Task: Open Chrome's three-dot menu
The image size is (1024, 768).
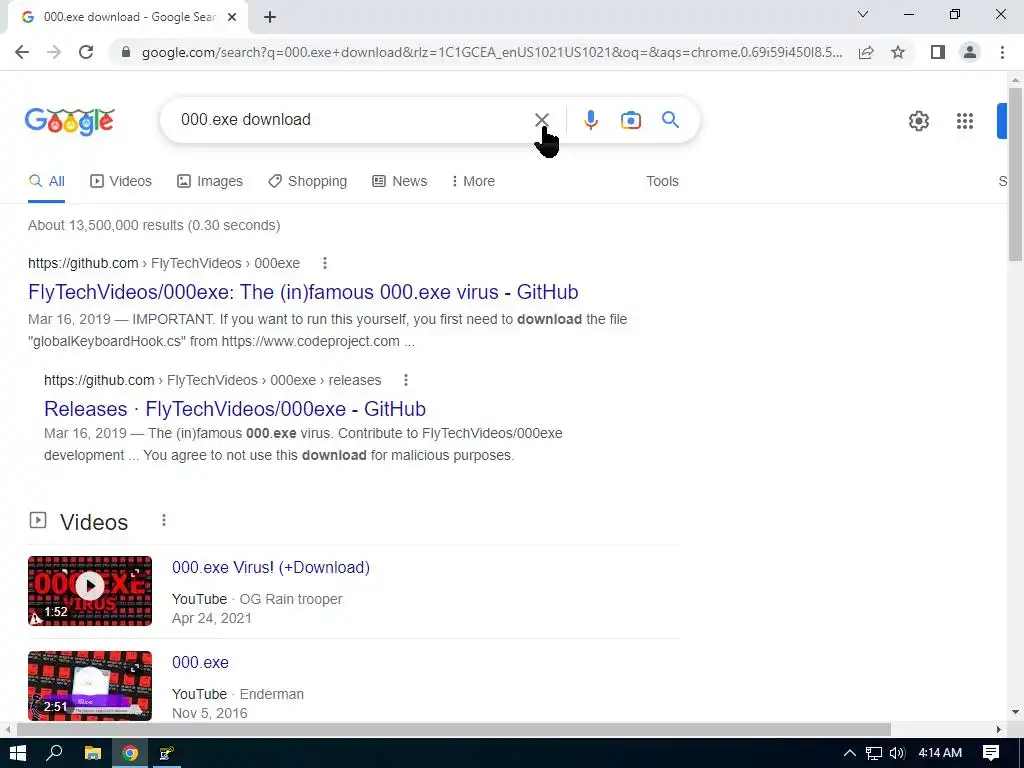Action: click(x=1002, y=52)
